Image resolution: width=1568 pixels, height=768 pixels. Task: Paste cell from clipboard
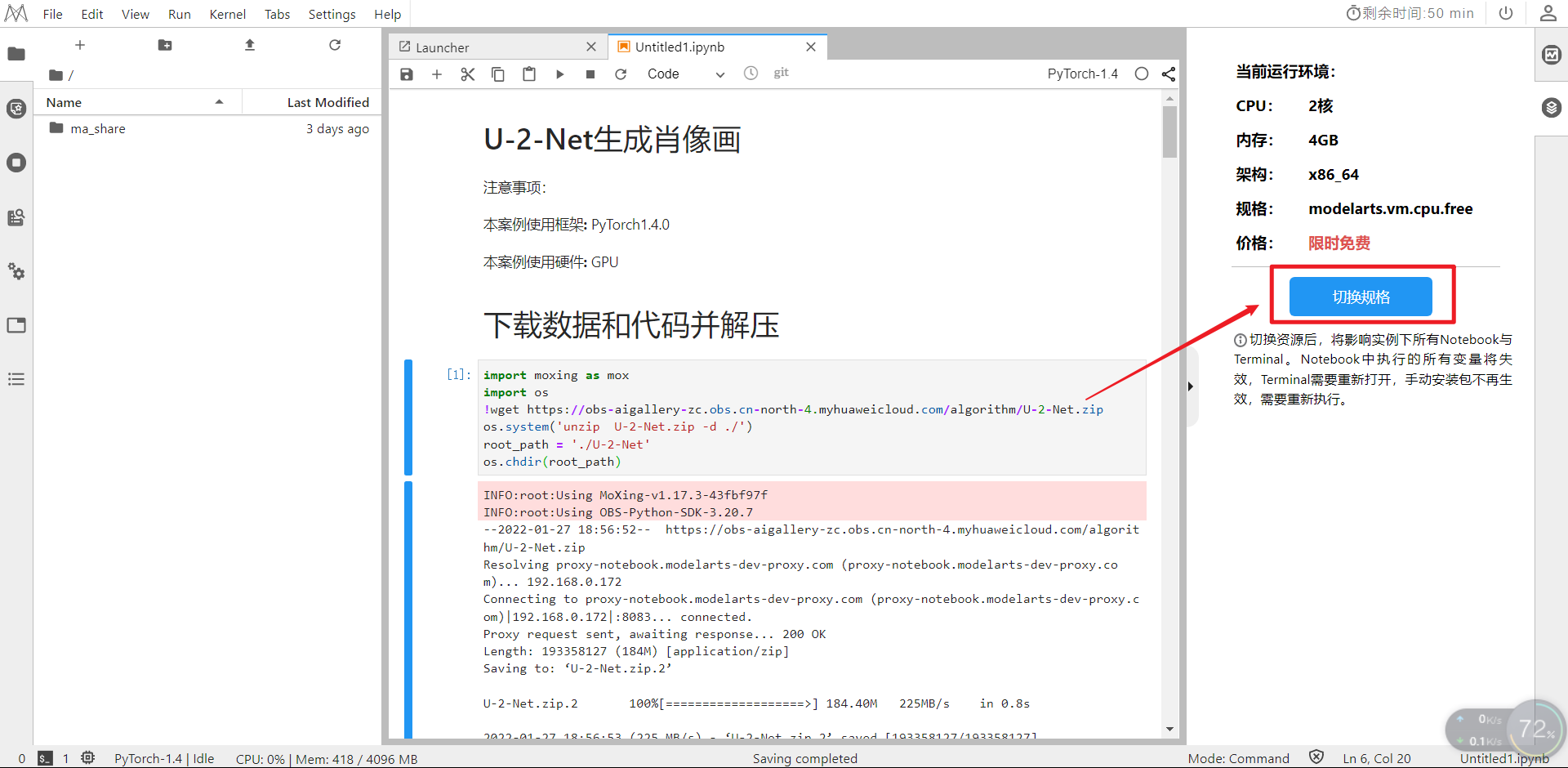(529, 74)
